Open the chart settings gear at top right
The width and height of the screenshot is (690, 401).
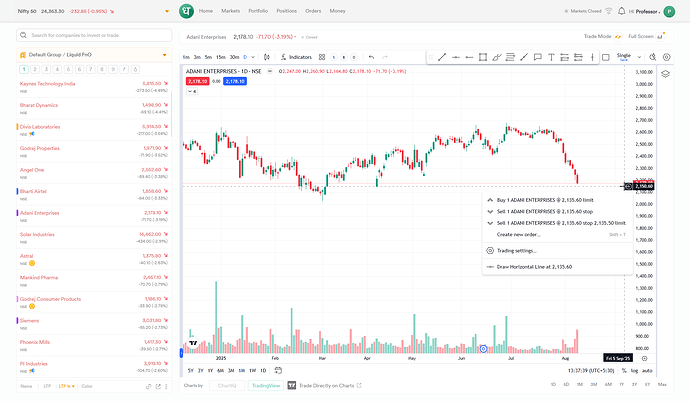pyautogui.click(x=667, y=57)
